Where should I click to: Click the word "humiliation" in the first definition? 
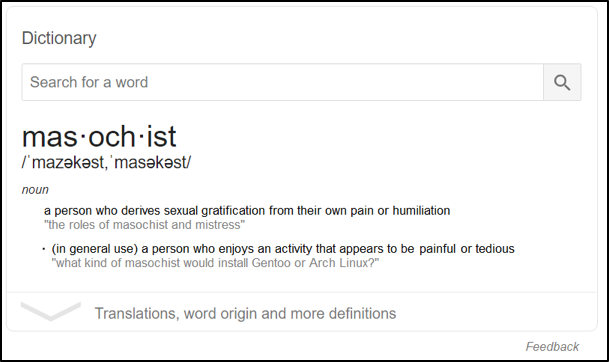coord(421,211)
